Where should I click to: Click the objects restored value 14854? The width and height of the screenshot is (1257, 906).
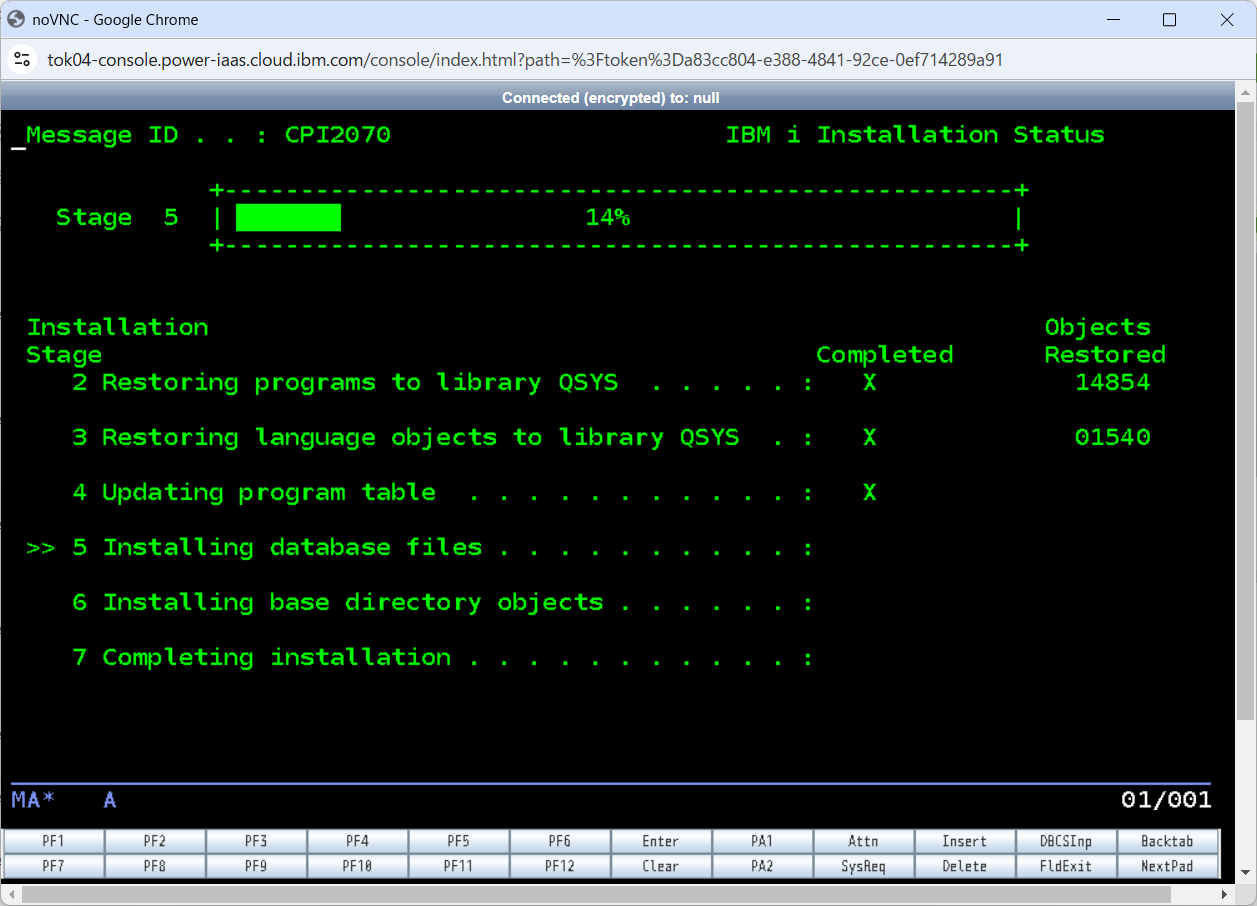1113,382
